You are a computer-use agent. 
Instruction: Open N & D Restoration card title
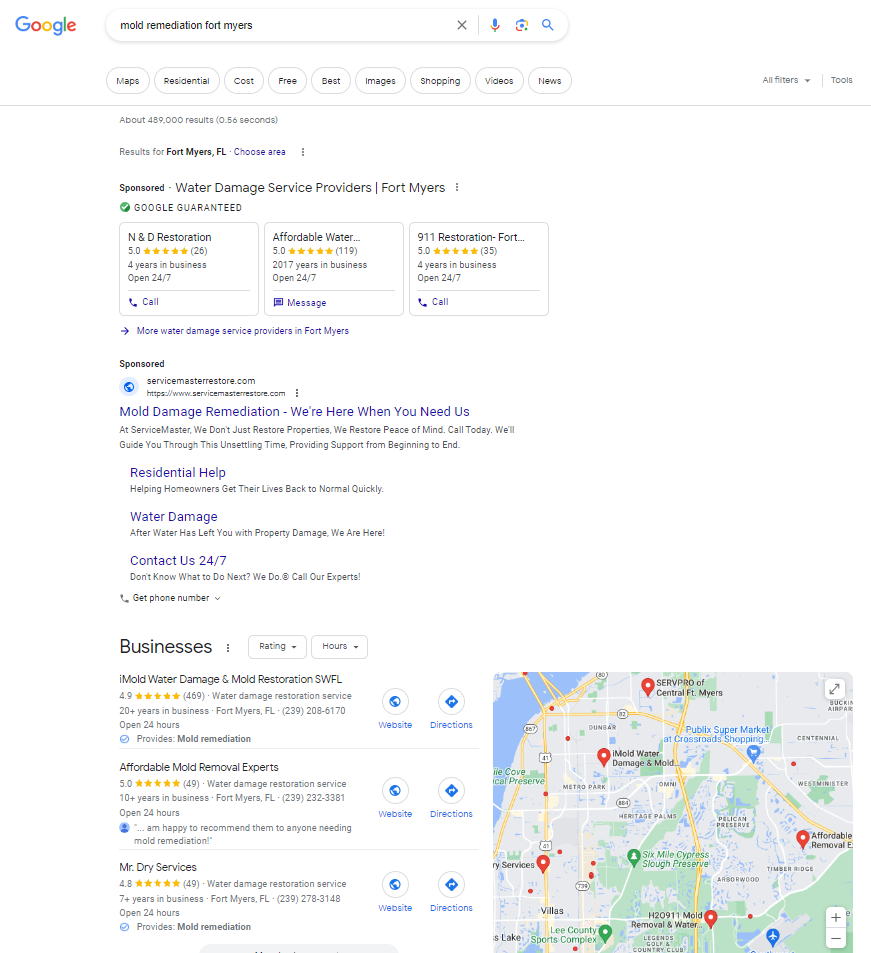pos(170,238)
